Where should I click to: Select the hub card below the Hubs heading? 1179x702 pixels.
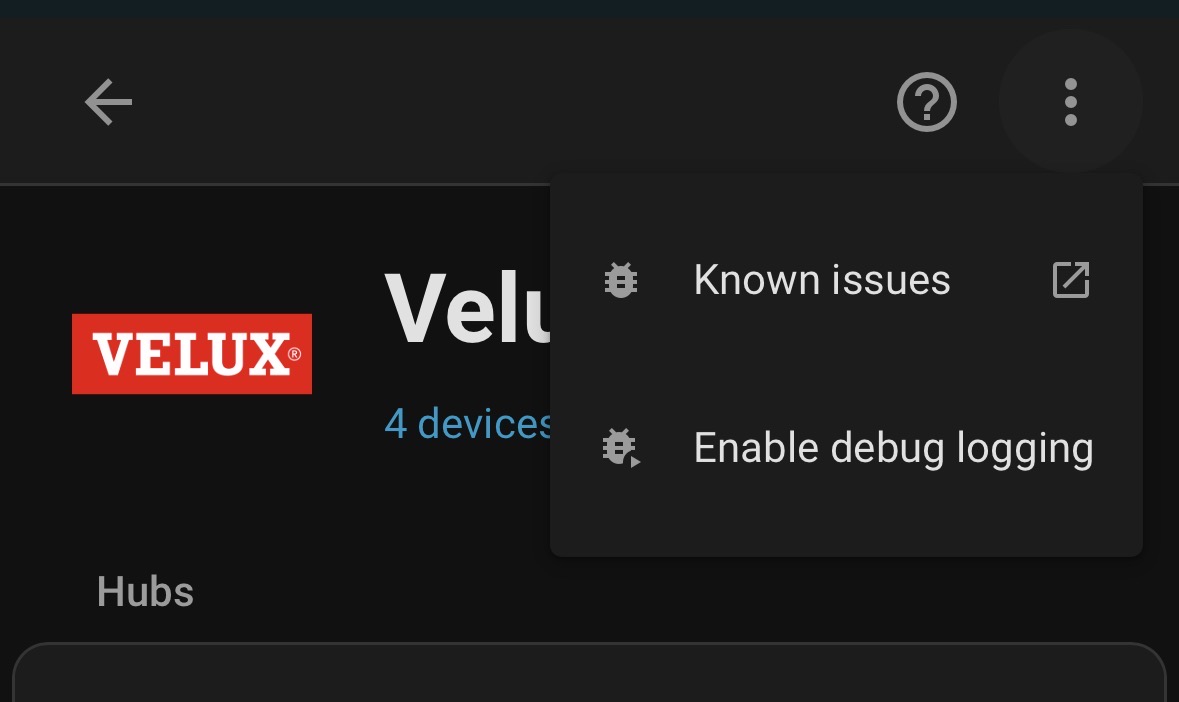coord(588,675)
